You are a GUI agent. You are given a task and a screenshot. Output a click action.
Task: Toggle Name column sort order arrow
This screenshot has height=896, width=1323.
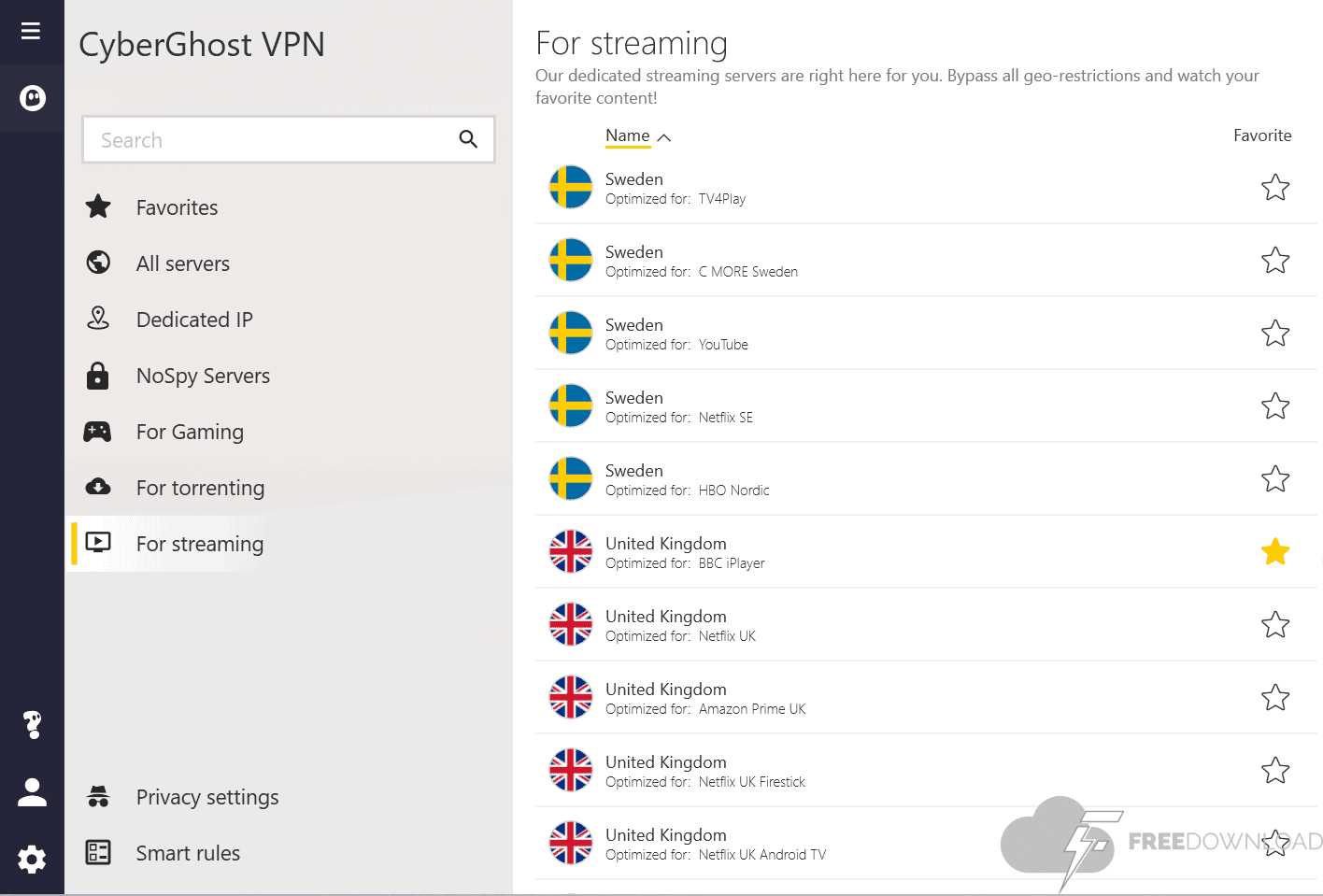(x=664, y=137)
